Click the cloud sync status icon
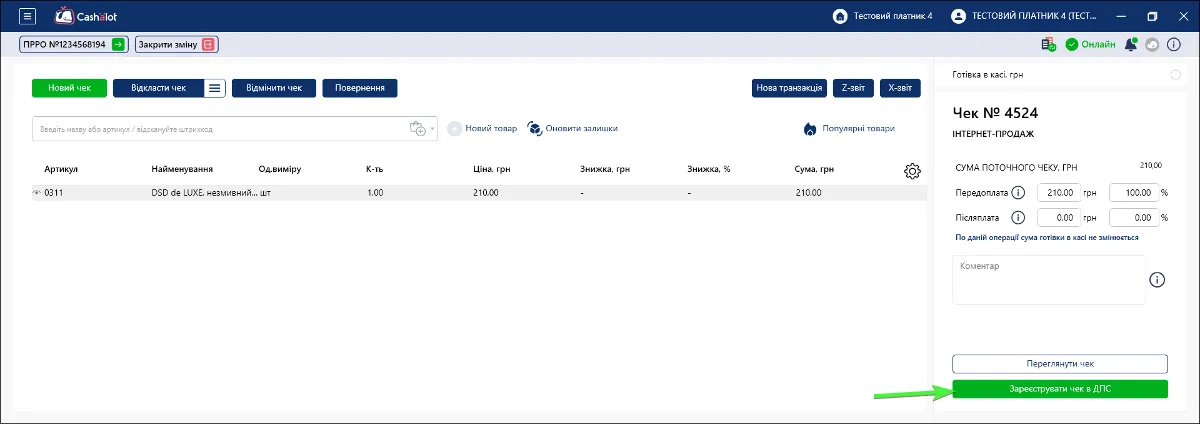The height and width of the screenshot is (424, 1200). [1152, 44]
